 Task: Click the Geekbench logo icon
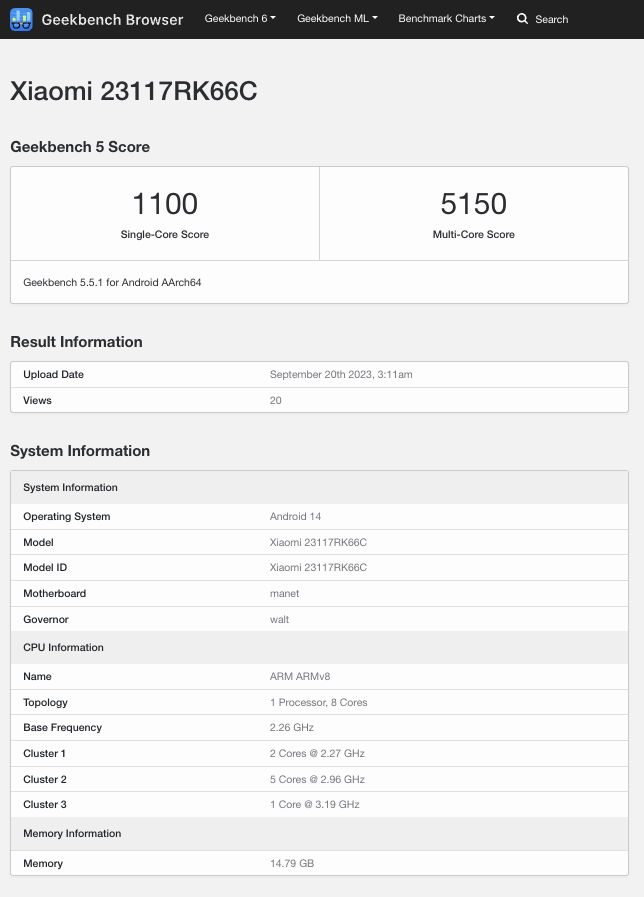(x=21, y=19)
